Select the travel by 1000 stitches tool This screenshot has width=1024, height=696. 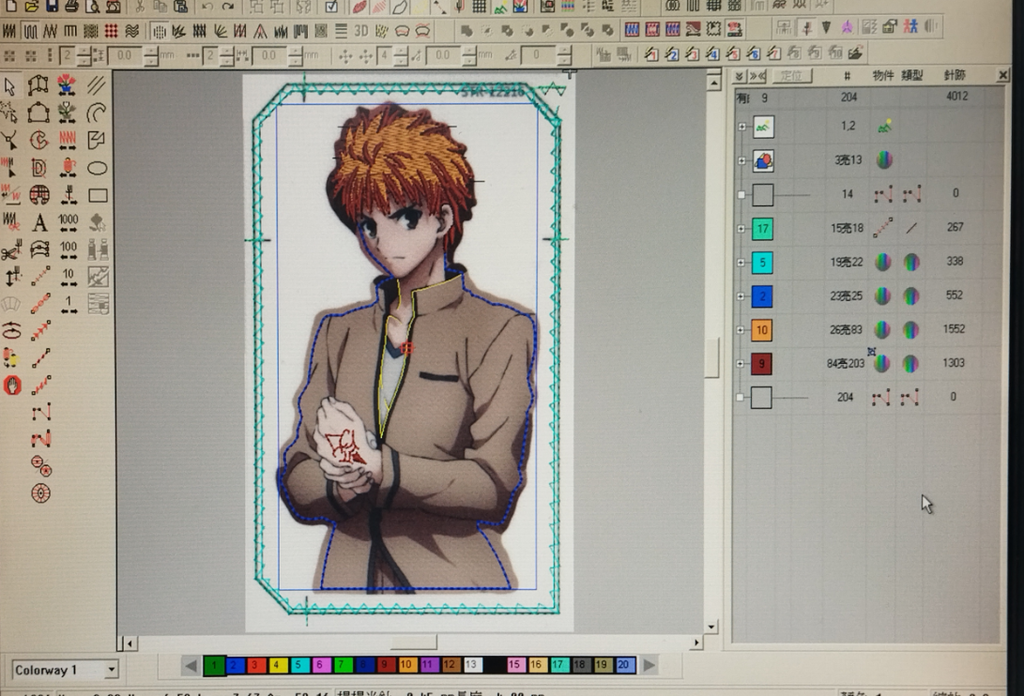tap(68, 223)
